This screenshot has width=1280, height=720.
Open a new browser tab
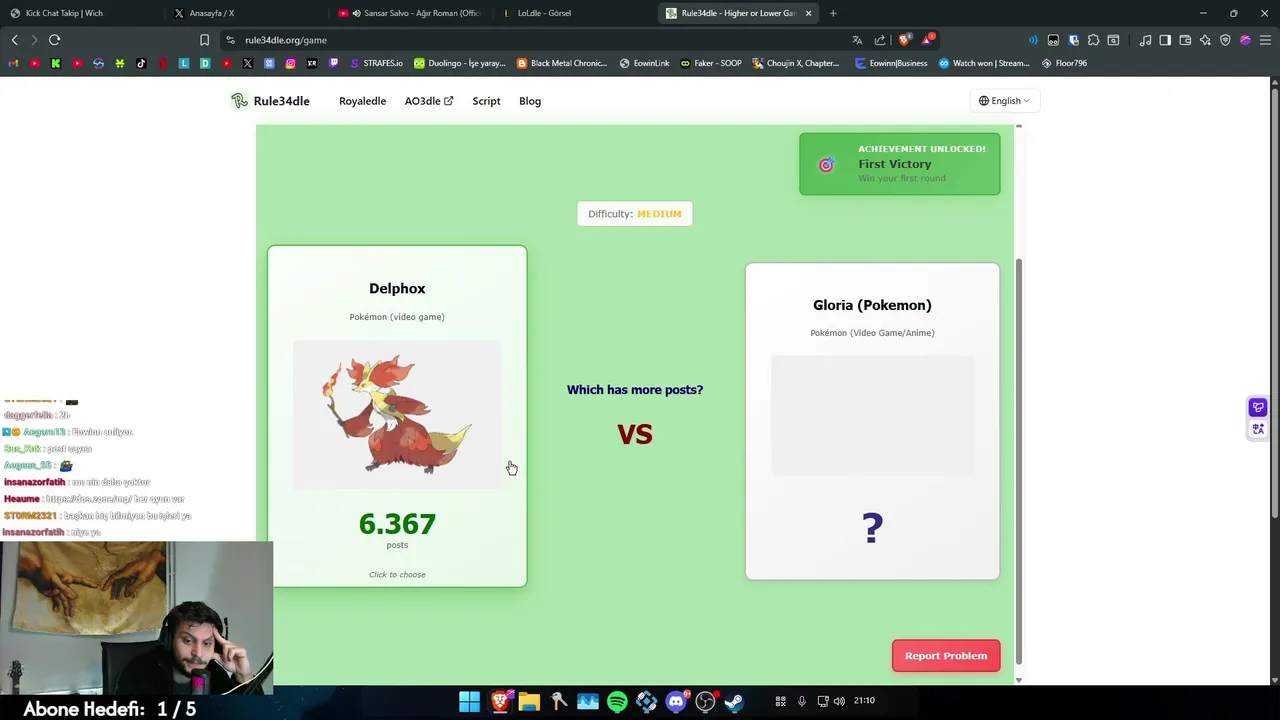click(x=833, y=13)
